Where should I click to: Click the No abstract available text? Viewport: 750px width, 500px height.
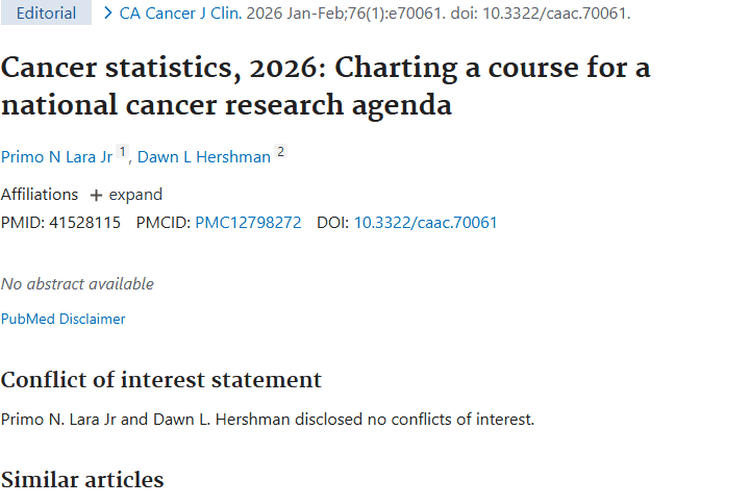[77, 284]
